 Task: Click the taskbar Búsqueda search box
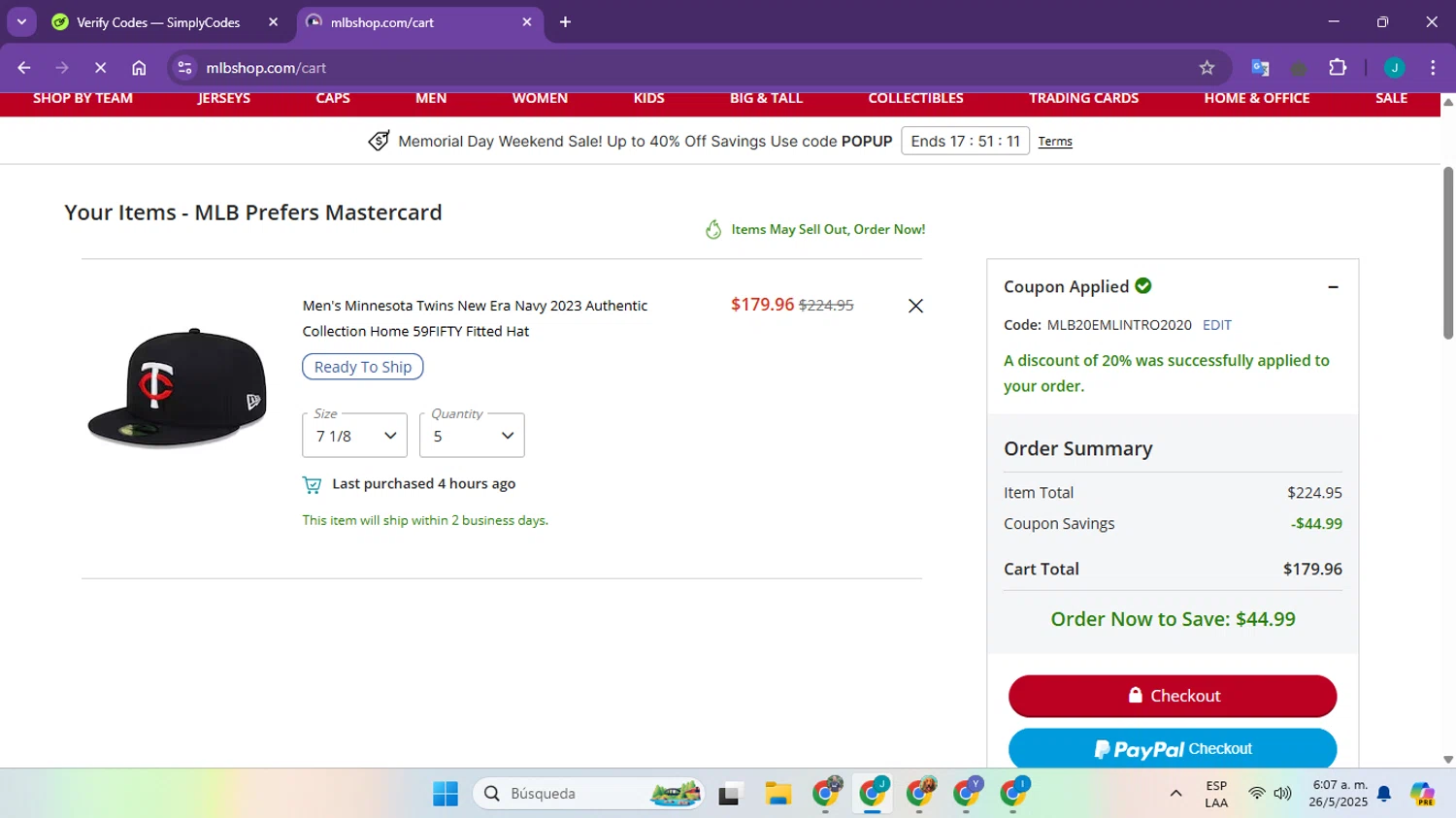(588, 794)
